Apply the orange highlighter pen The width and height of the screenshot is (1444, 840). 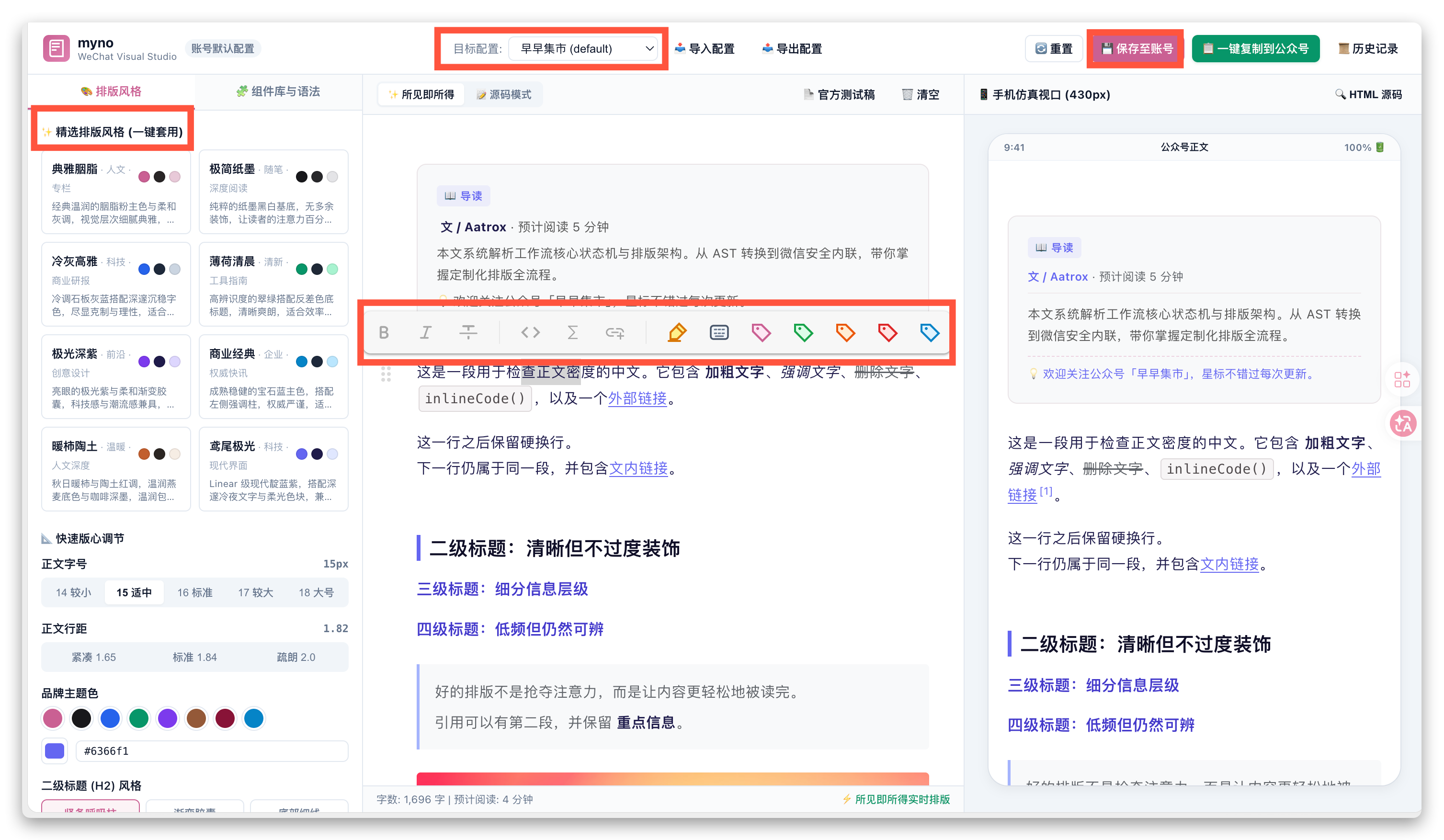tap(677, 332)
